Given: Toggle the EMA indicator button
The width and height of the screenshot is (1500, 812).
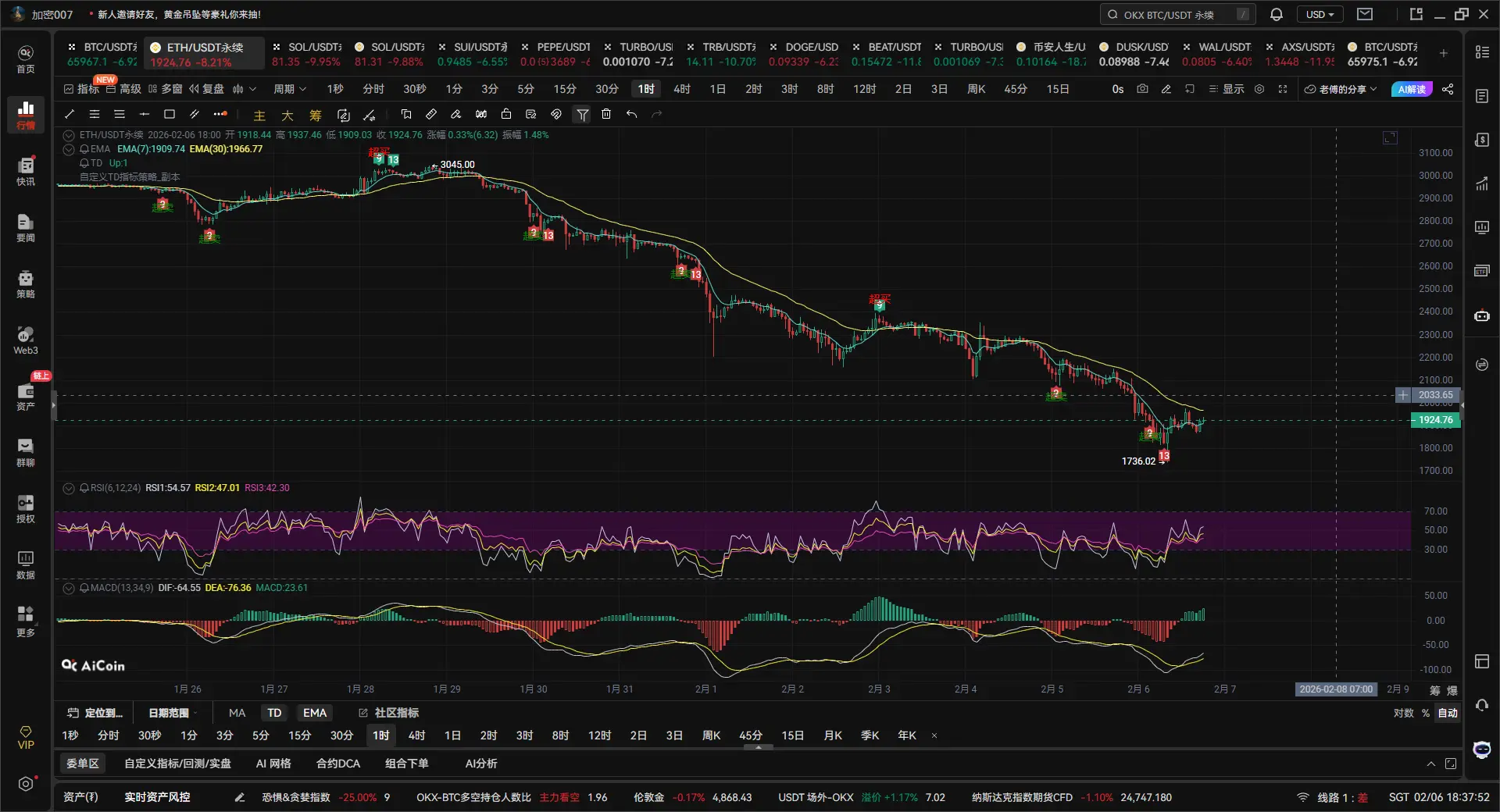Looking at the screenshot, I should 315,713.
